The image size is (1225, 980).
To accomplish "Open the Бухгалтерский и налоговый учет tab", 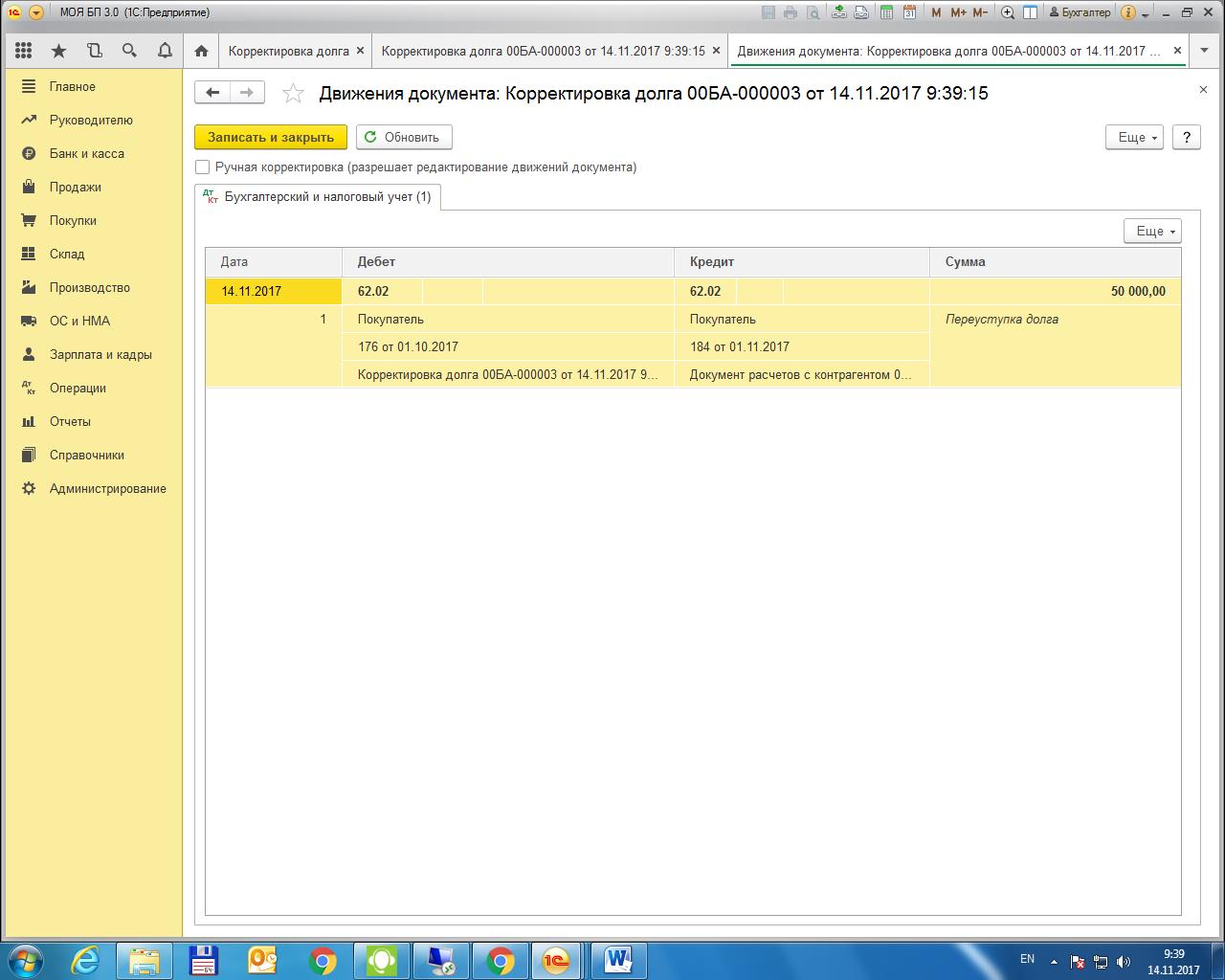I will coord(319,197).
